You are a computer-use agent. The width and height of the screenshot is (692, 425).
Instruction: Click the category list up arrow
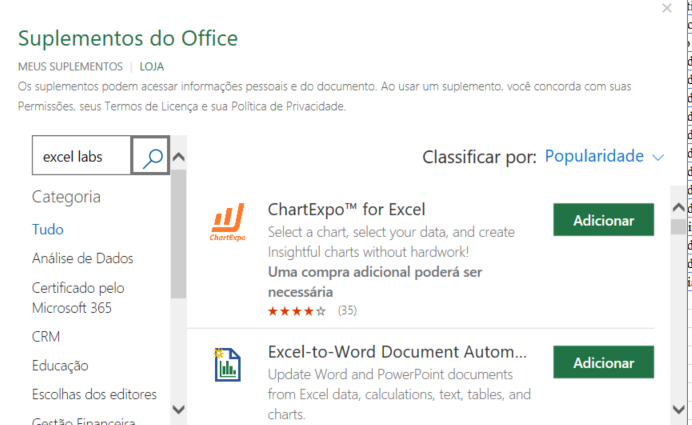pos(178,157)
